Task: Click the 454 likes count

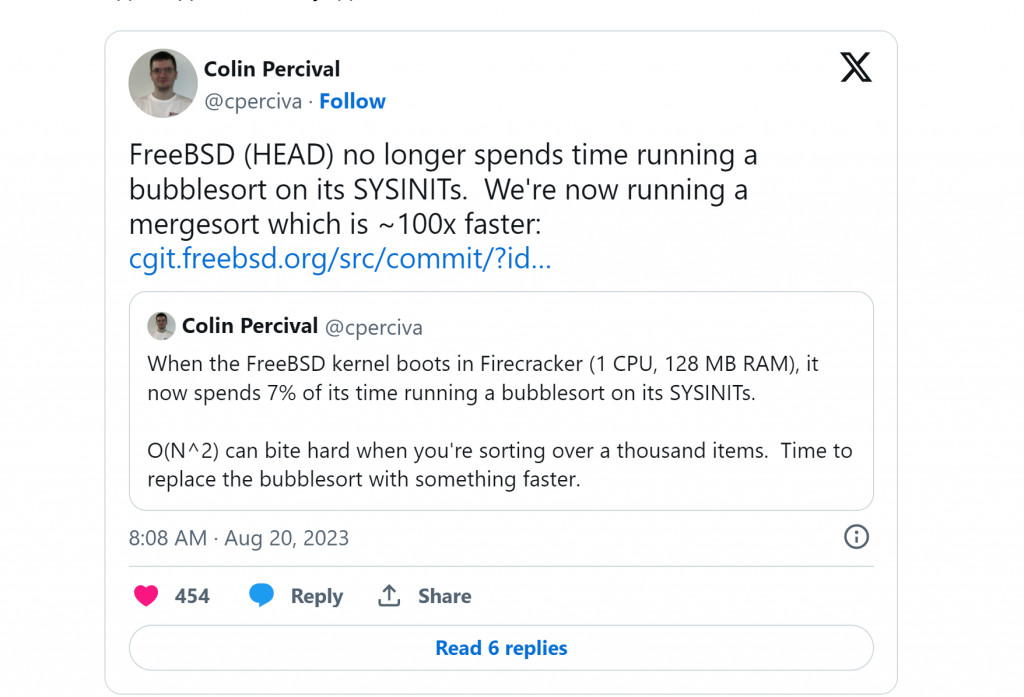Action: 192,596
